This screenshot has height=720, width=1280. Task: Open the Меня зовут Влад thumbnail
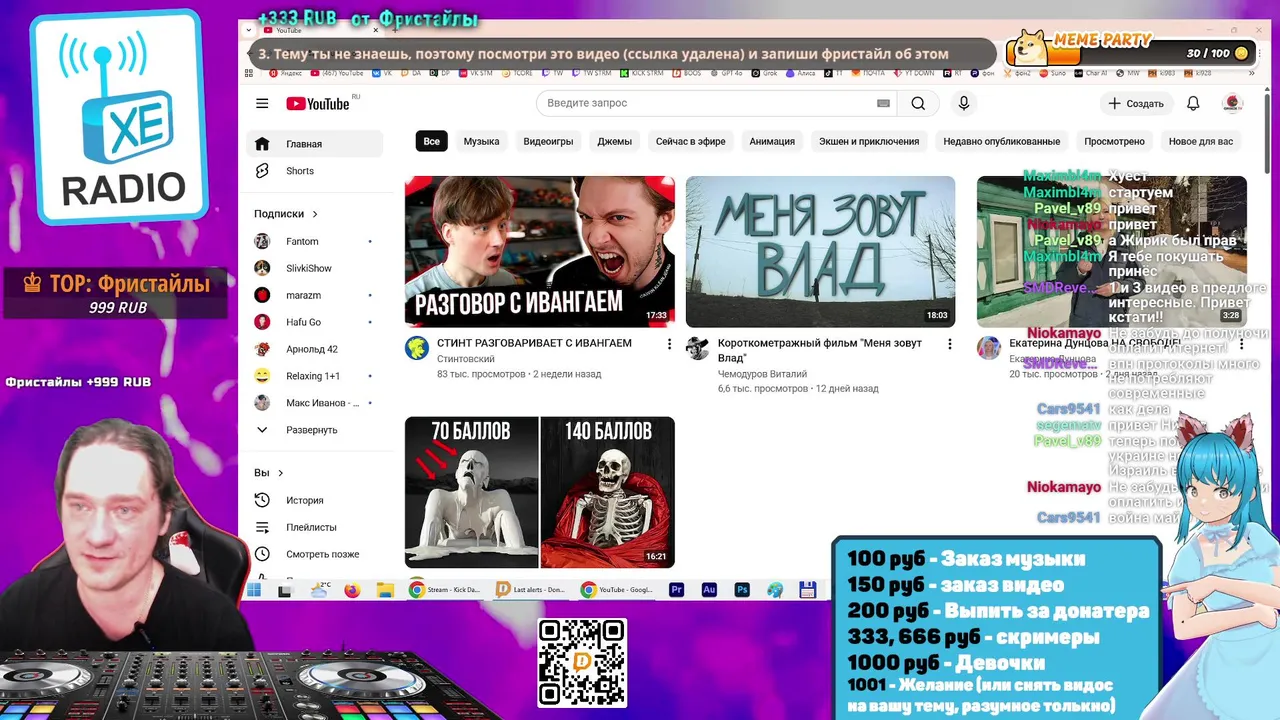point(821,251)
